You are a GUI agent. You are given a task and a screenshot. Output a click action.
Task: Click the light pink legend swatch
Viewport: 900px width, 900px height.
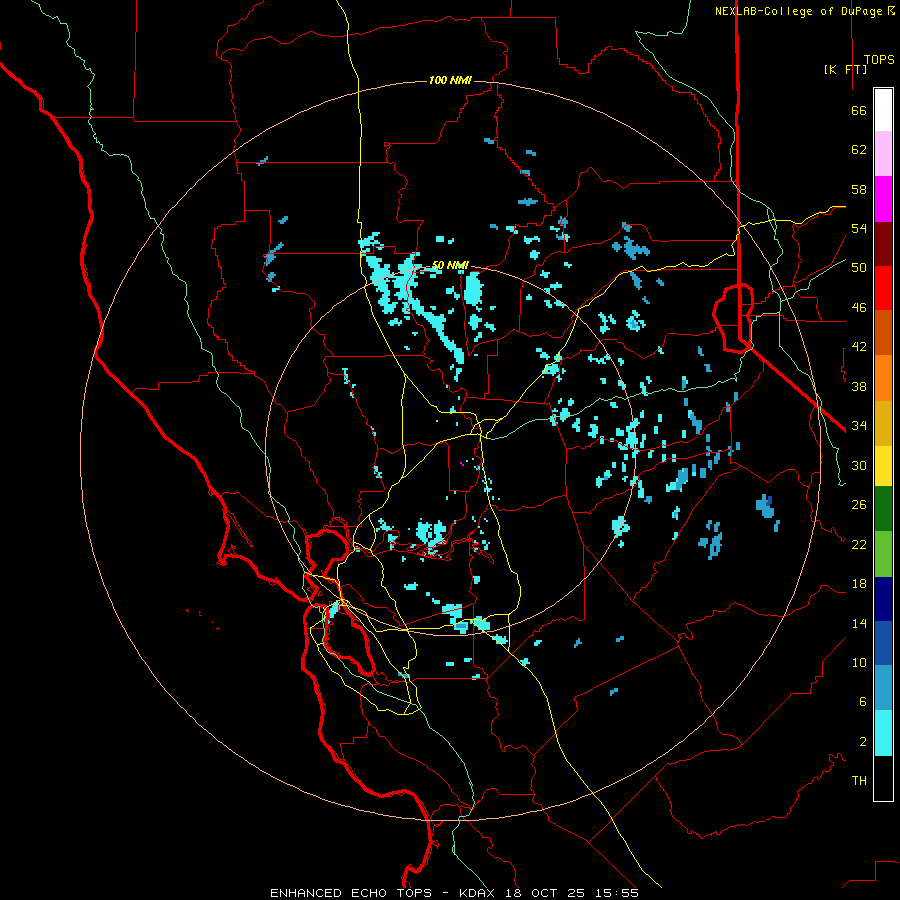coord(883,154)
